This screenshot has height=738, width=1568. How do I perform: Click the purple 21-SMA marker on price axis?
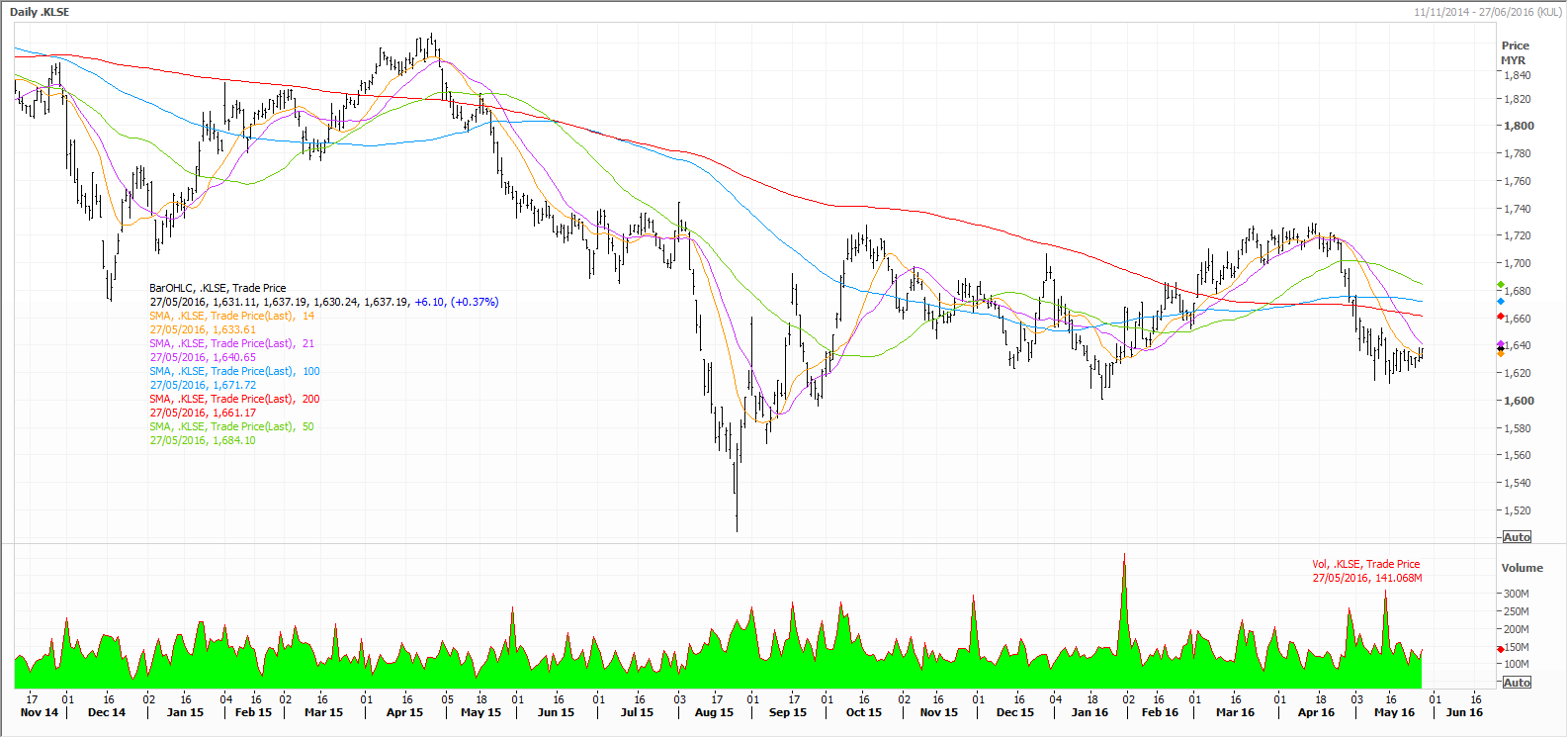(x=1501, y=344)
